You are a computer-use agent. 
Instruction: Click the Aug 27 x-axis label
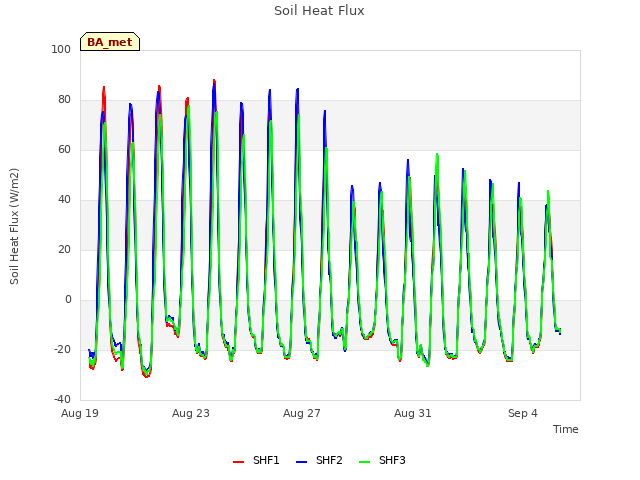pos(302,413)
